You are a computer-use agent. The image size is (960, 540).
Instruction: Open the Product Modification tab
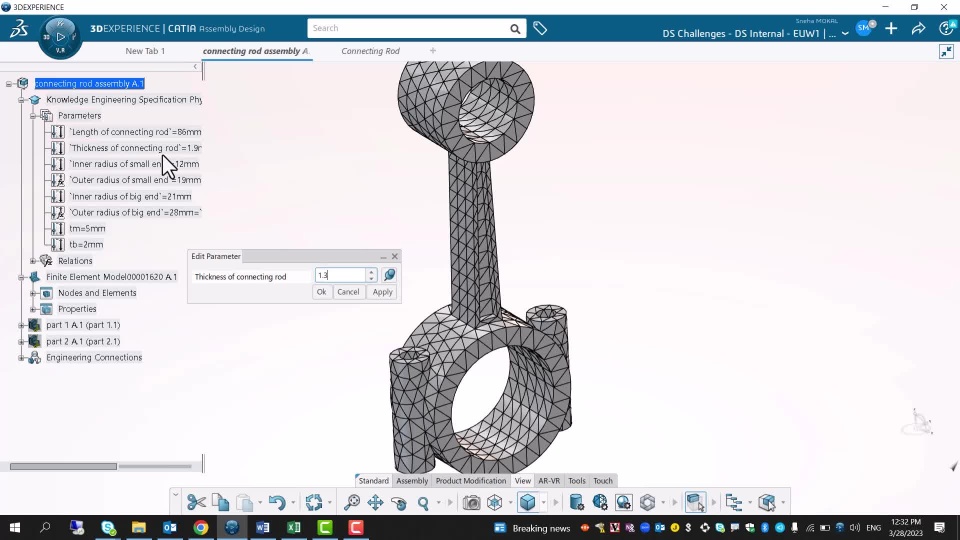tap(471, 481)
